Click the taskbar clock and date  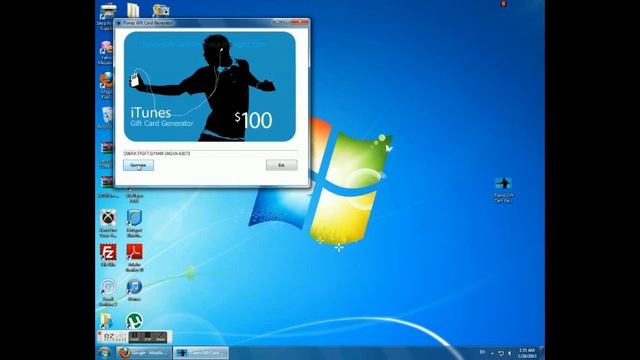[x=527, y=353]
